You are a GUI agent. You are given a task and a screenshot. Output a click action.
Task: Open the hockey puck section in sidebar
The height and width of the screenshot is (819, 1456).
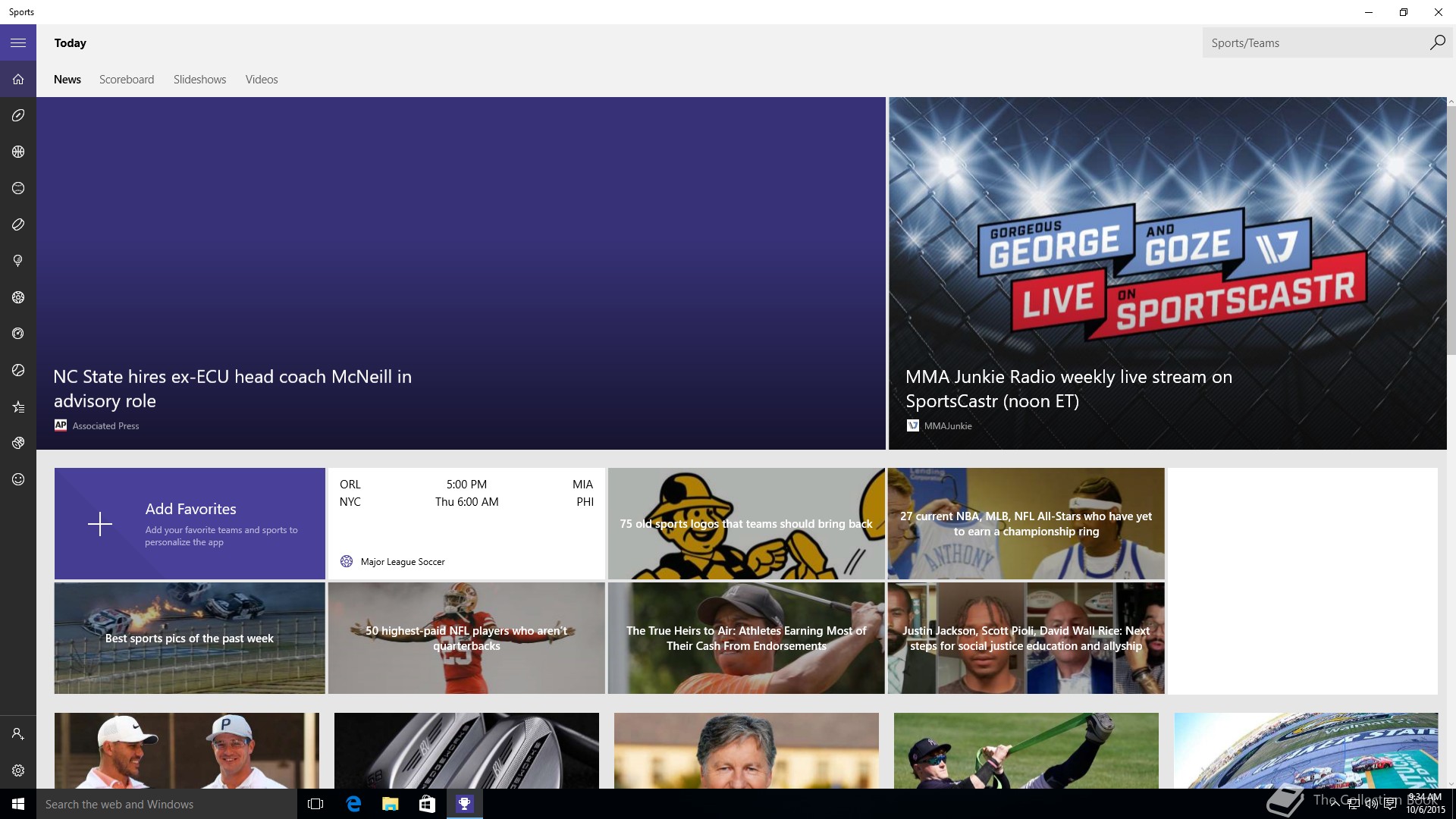[x=18, y=224]
